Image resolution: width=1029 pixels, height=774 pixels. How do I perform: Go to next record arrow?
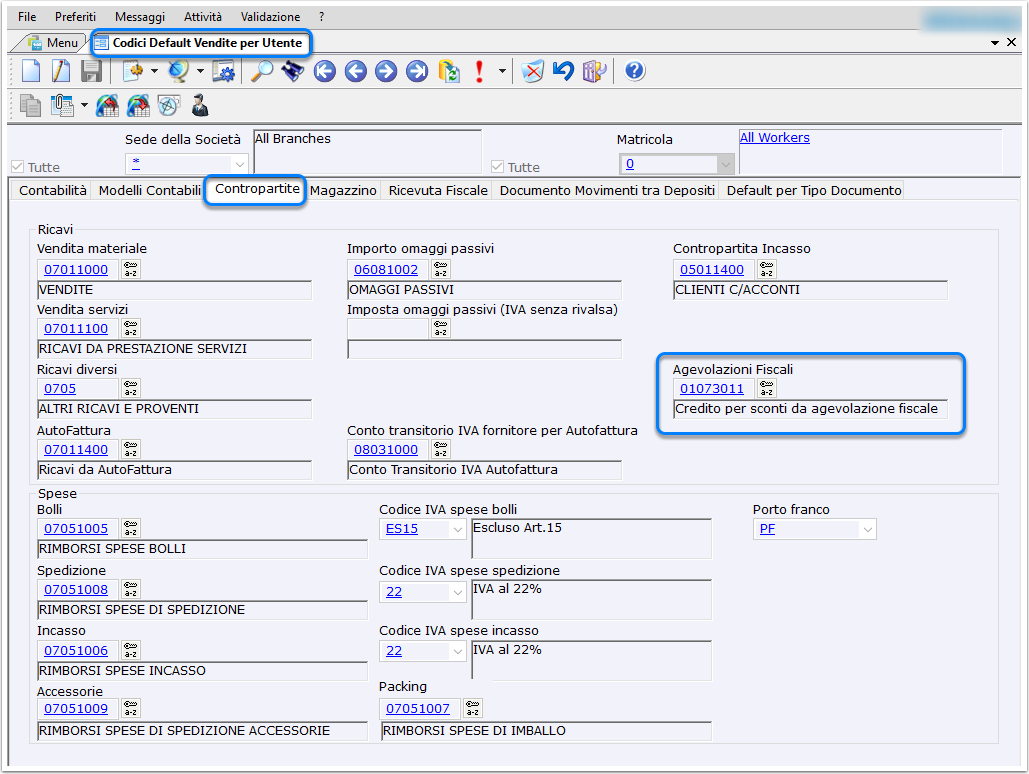click(386, 70)
